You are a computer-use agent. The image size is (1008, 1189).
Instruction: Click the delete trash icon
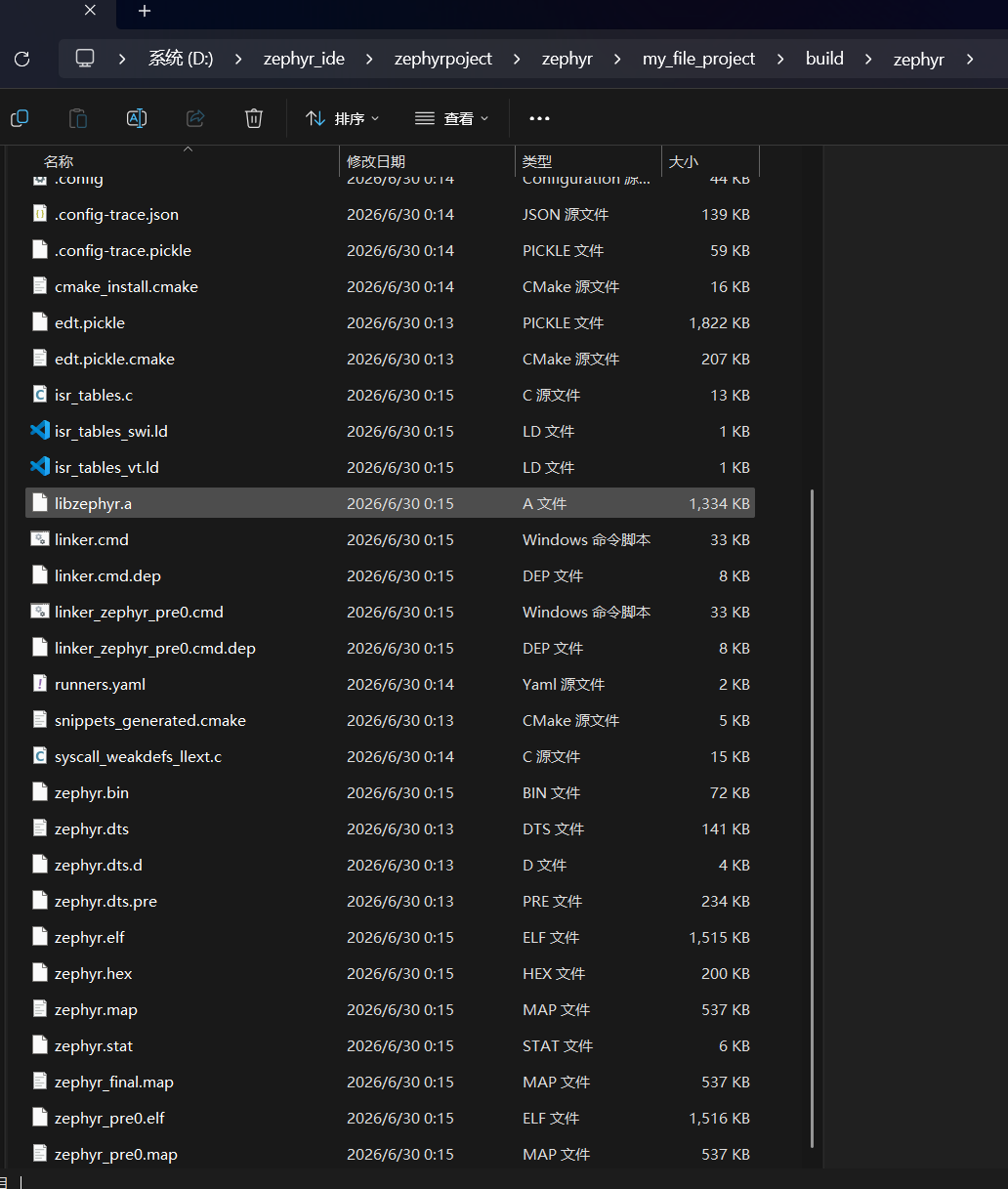254,118
